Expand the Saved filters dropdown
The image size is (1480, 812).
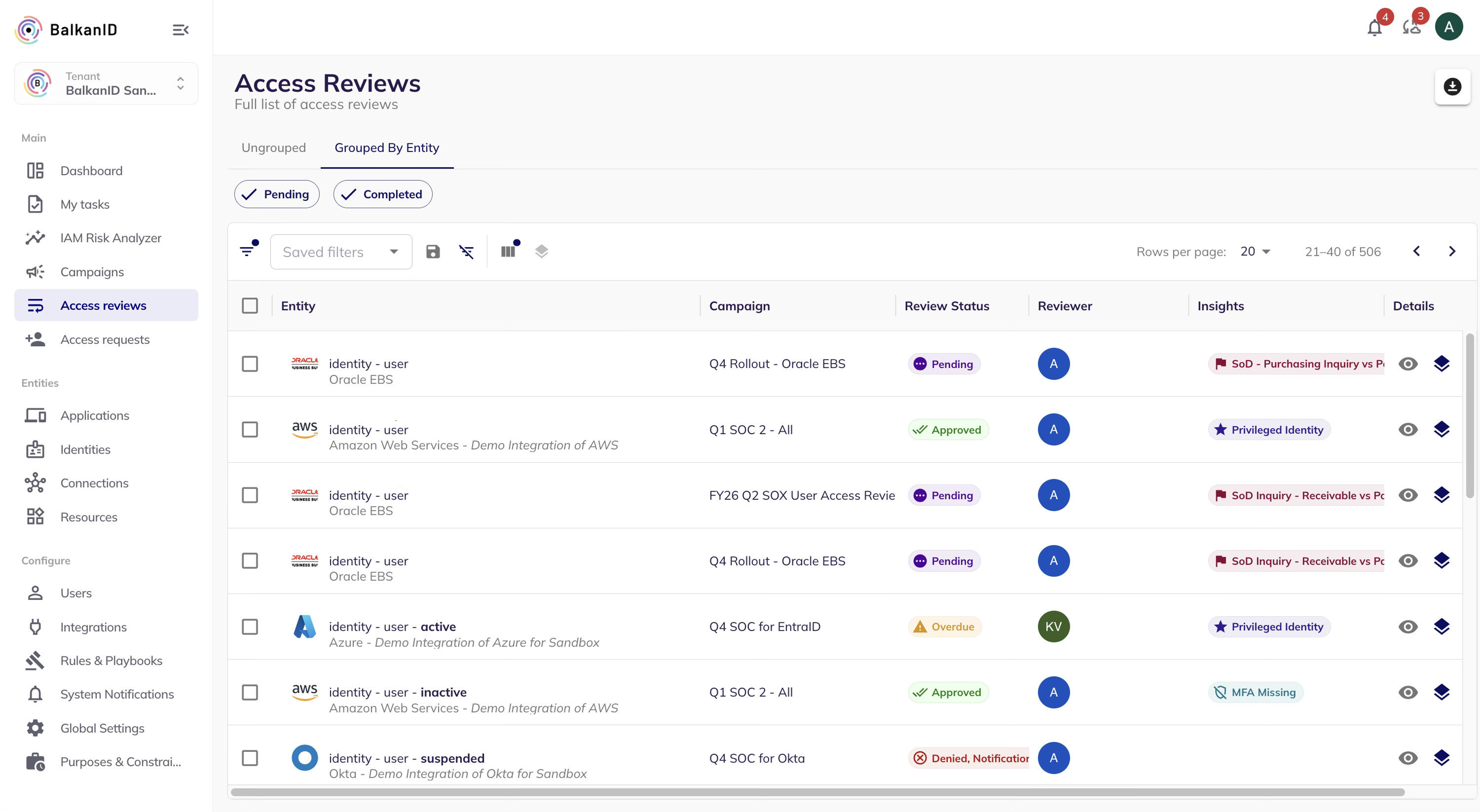coord(341,252)
